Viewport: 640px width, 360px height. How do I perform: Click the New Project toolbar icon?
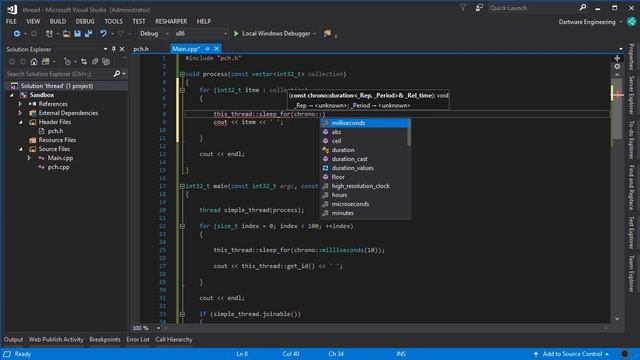tap(49, 33)
